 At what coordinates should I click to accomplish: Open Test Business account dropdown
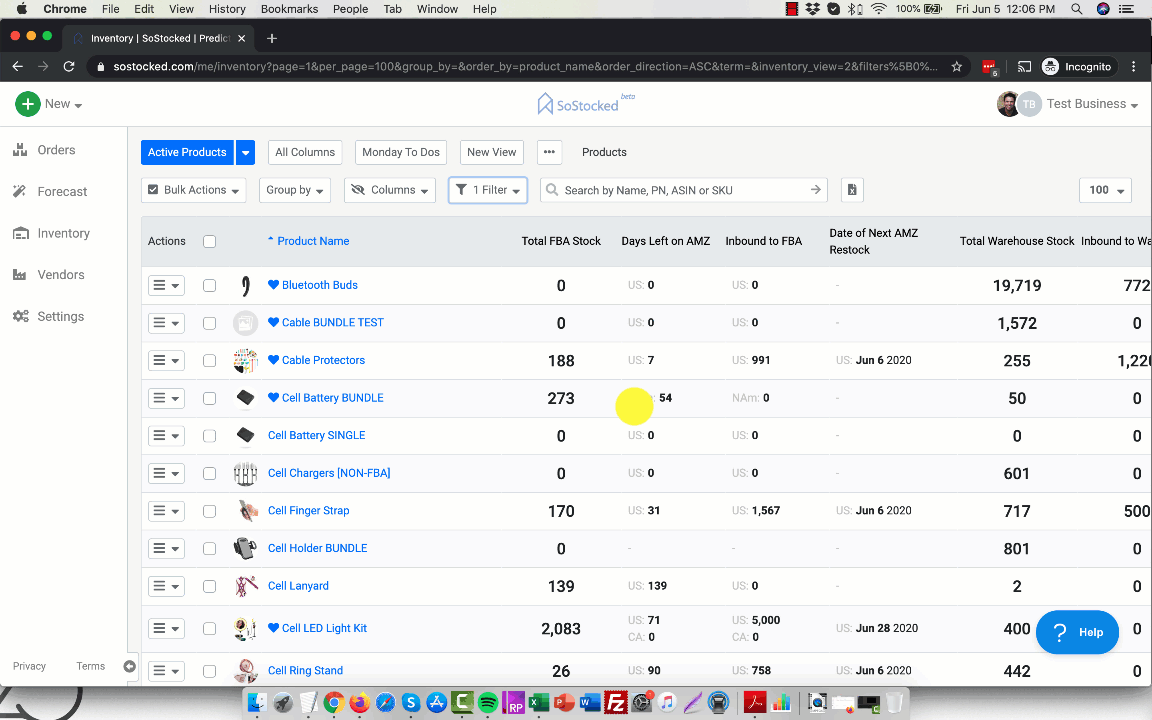1092,104
